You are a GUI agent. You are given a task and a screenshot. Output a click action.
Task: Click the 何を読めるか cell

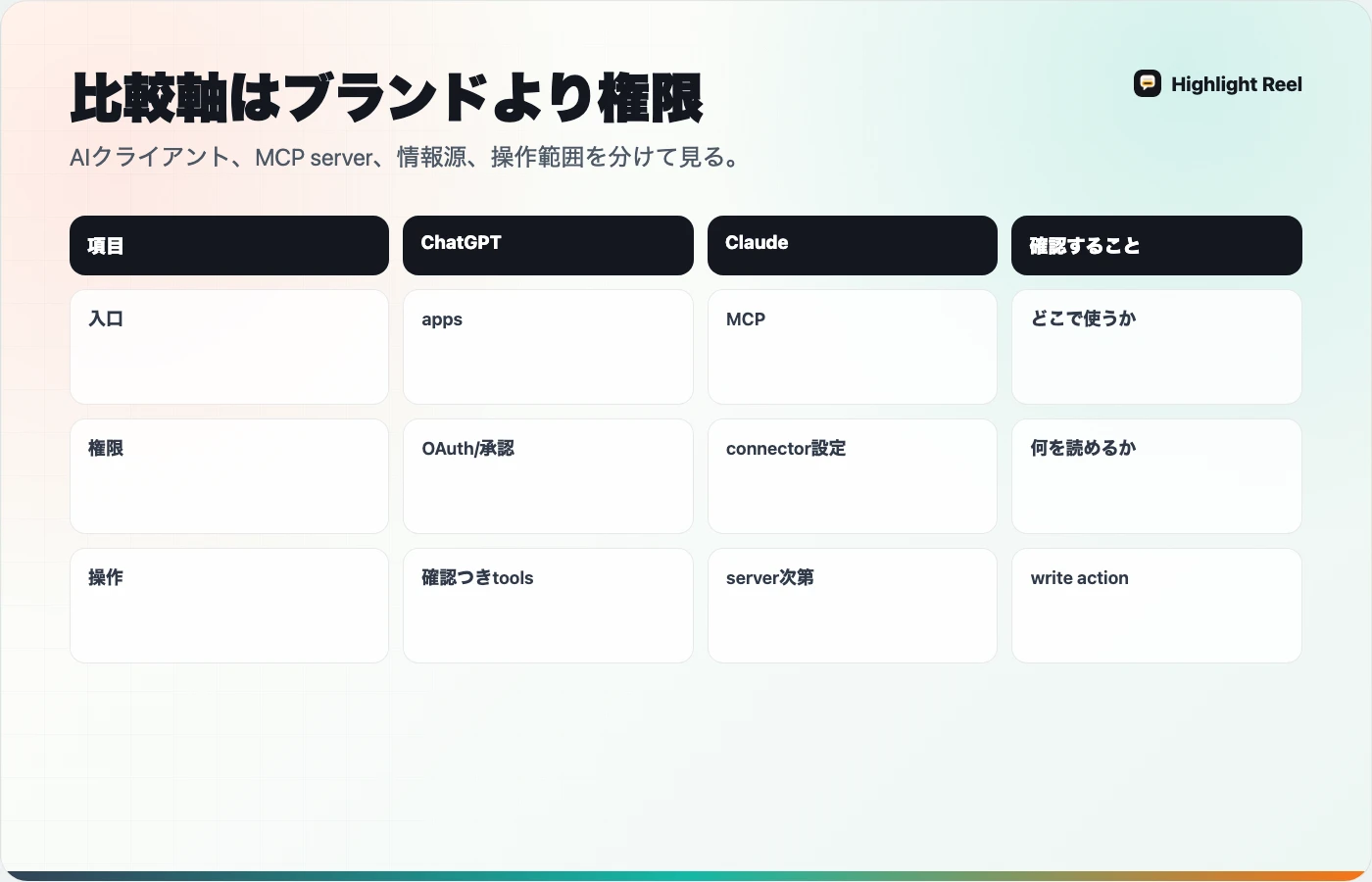pos(1156,476)
